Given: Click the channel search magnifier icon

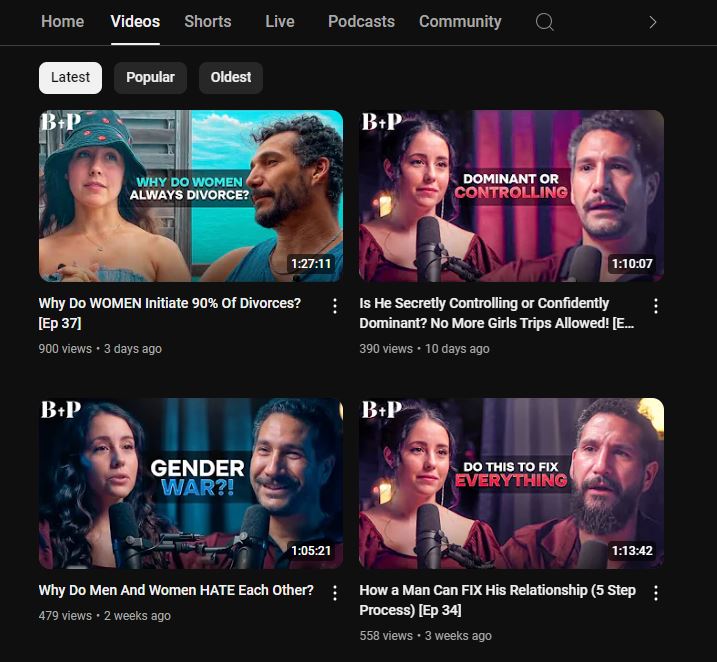Looking at the screenshot, I should pos(544,22).
